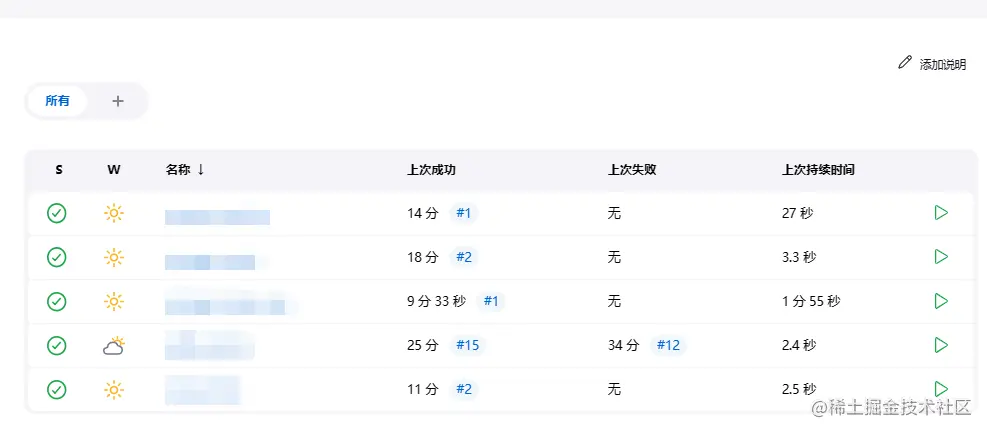Open last failed build #12
Viewport: 987px width, 433px height.
pos(668,345)
